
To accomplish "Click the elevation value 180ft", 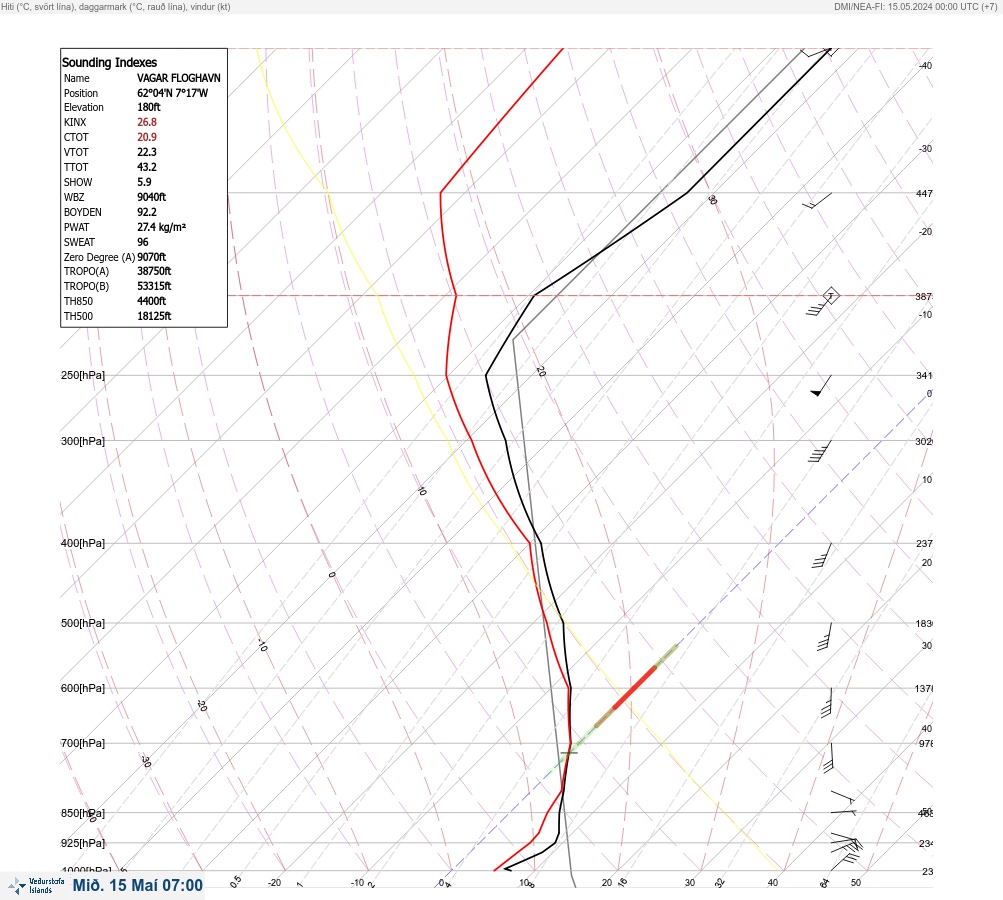I will pos(148,107).
